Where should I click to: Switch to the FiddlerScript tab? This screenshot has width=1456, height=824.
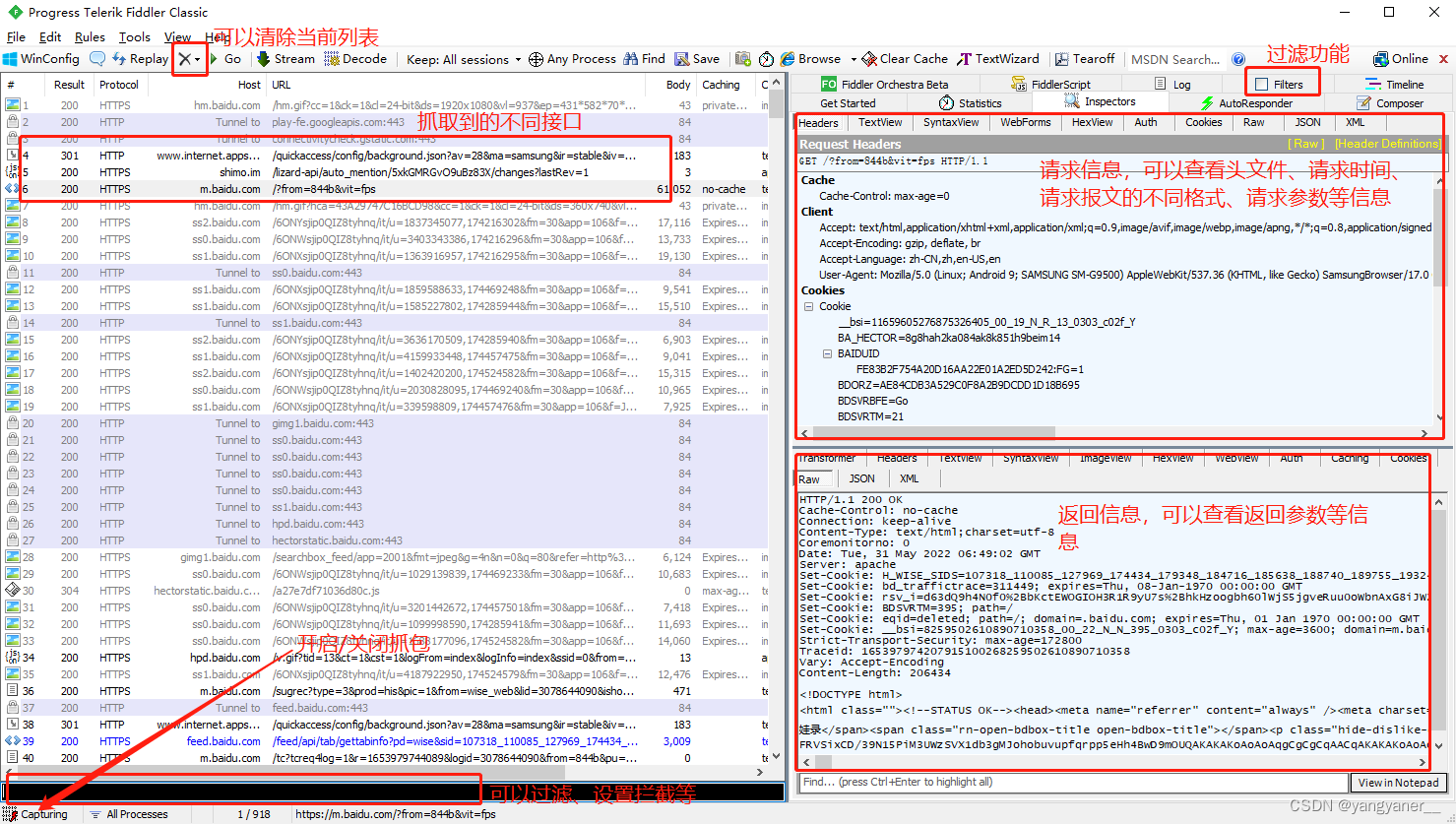[1050, 85]
